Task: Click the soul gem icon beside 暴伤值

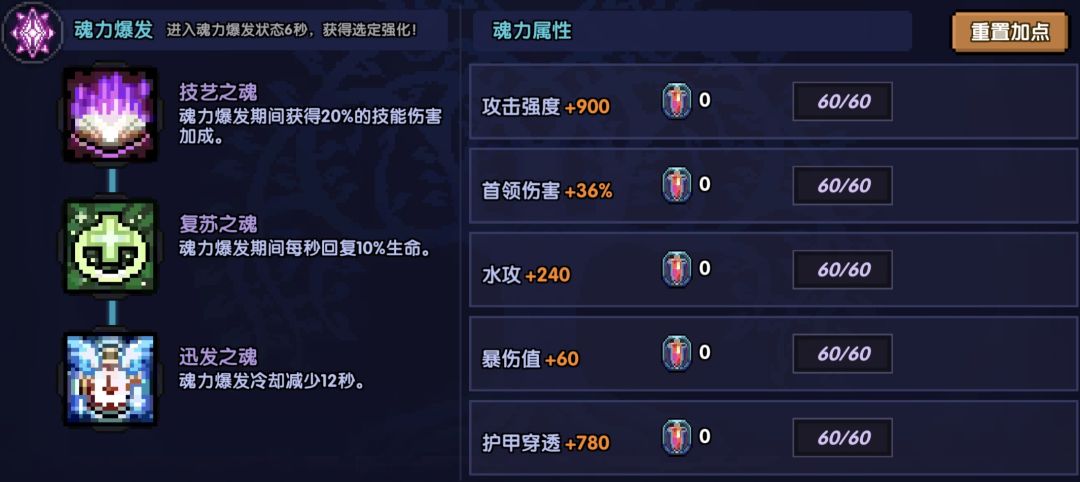Action: pyautogui.click(x=677, y=354)
